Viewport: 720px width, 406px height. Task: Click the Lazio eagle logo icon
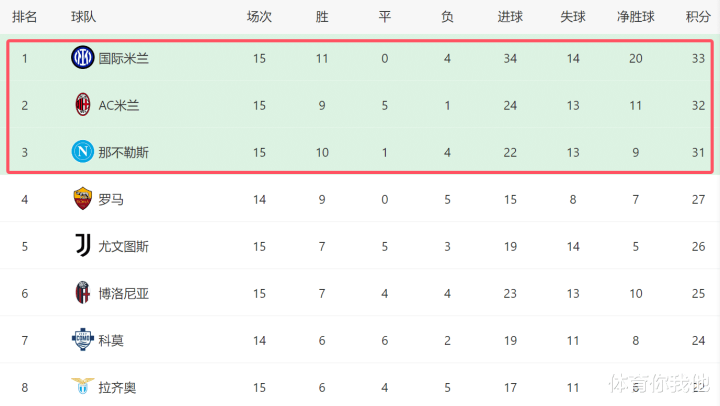click(82, 385)
